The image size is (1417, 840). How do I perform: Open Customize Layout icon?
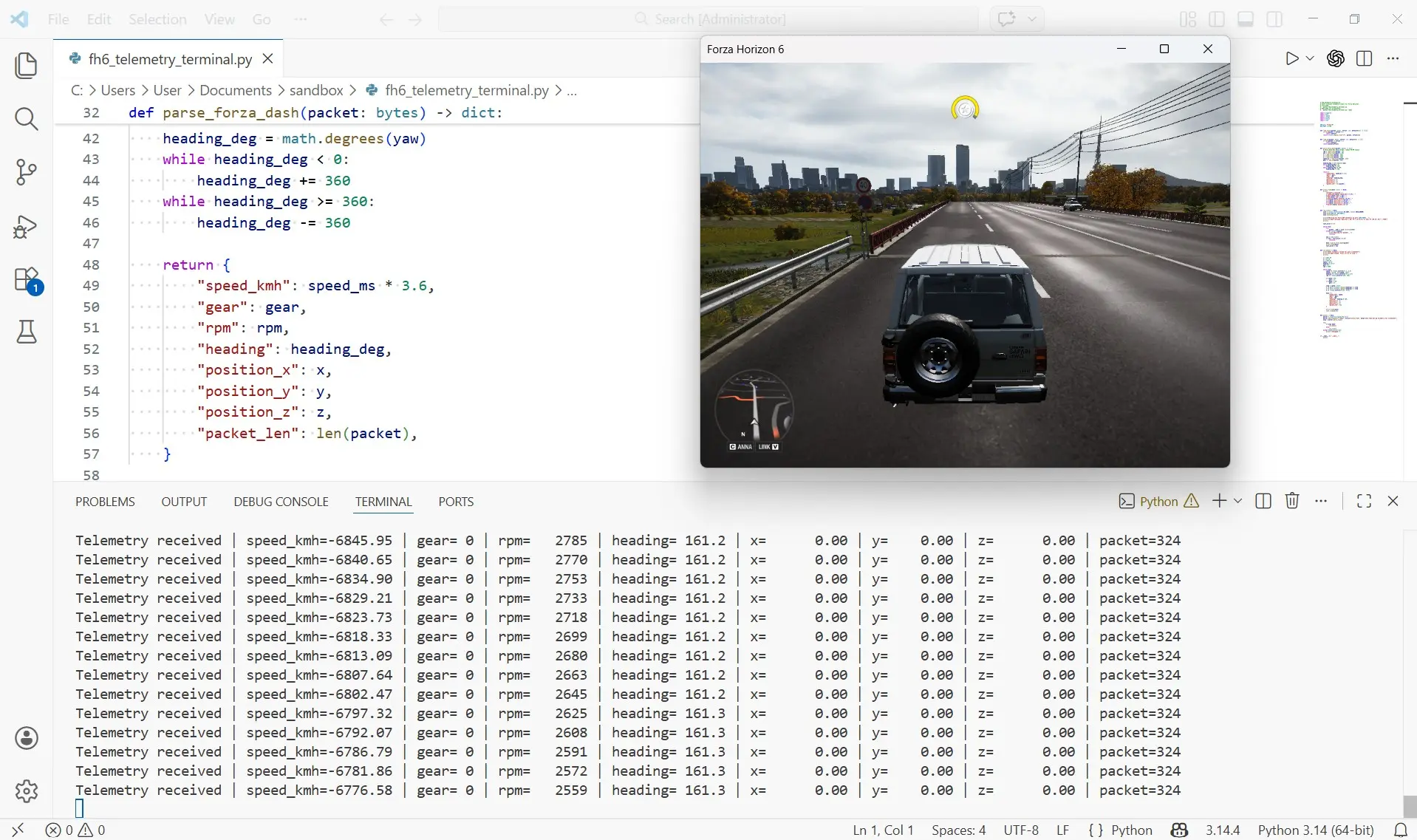(x=1188, y=19)
